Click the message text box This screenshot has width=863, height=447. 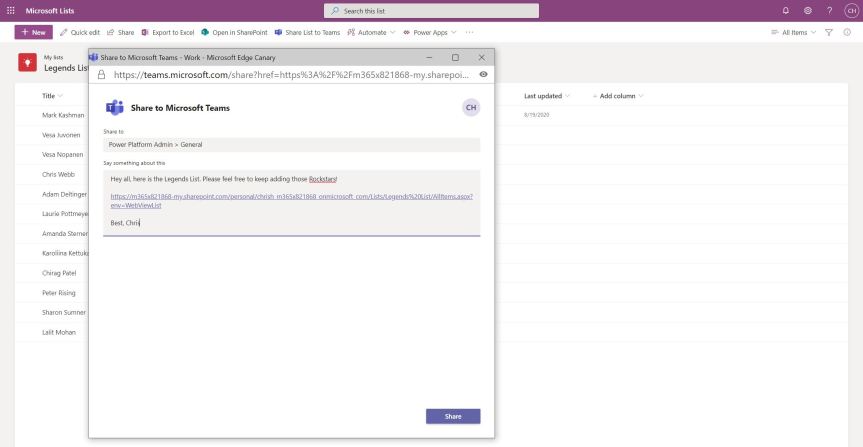(292, 203)
